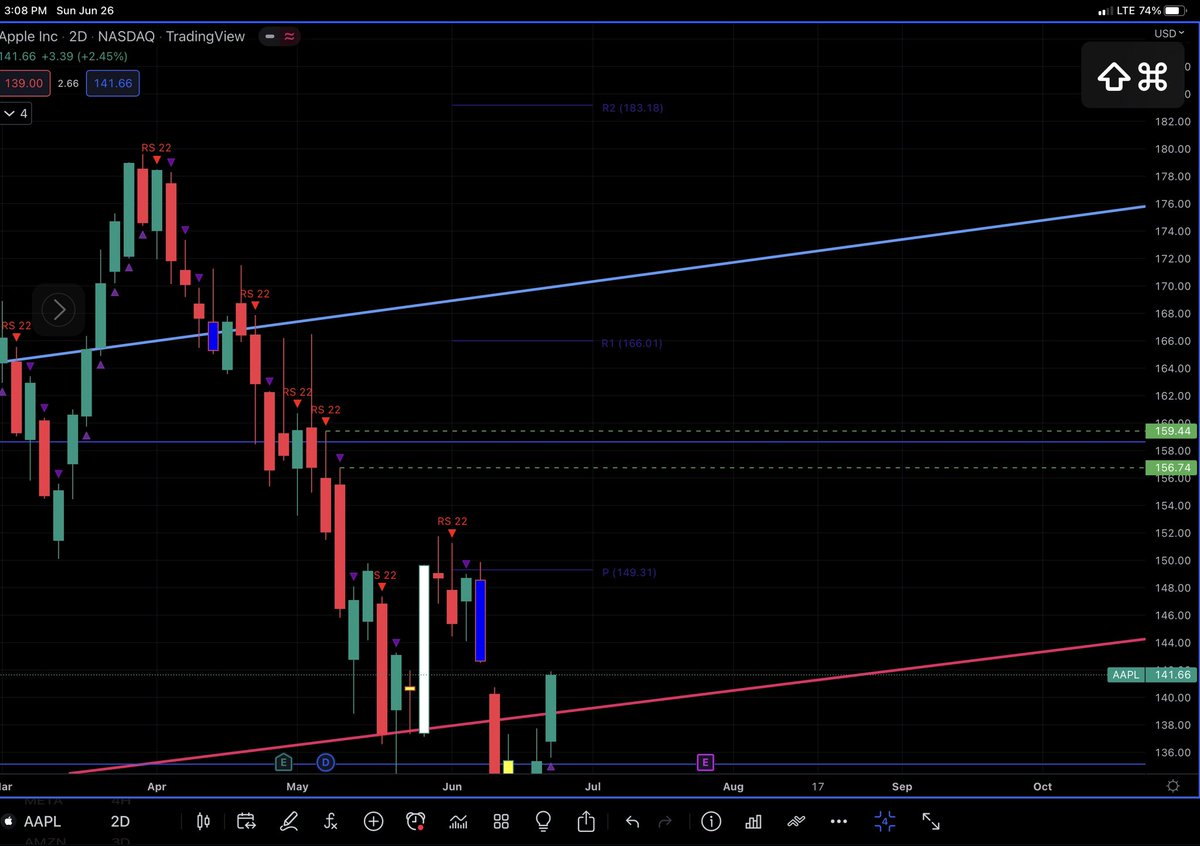Click the RS 22 label above the early June candle
This screenshot has width=1200, height=846.
(x=452, y=521)
